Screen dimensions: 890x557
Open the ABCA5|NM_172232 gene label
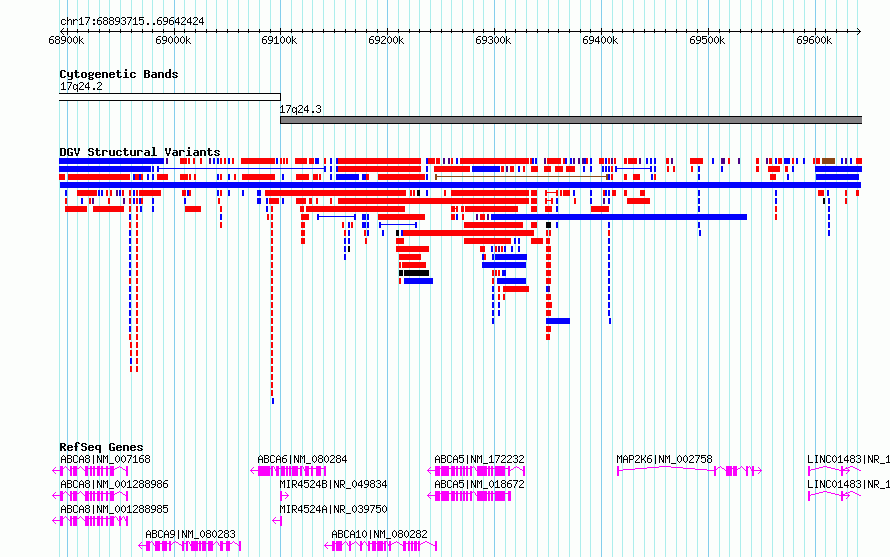479,459
